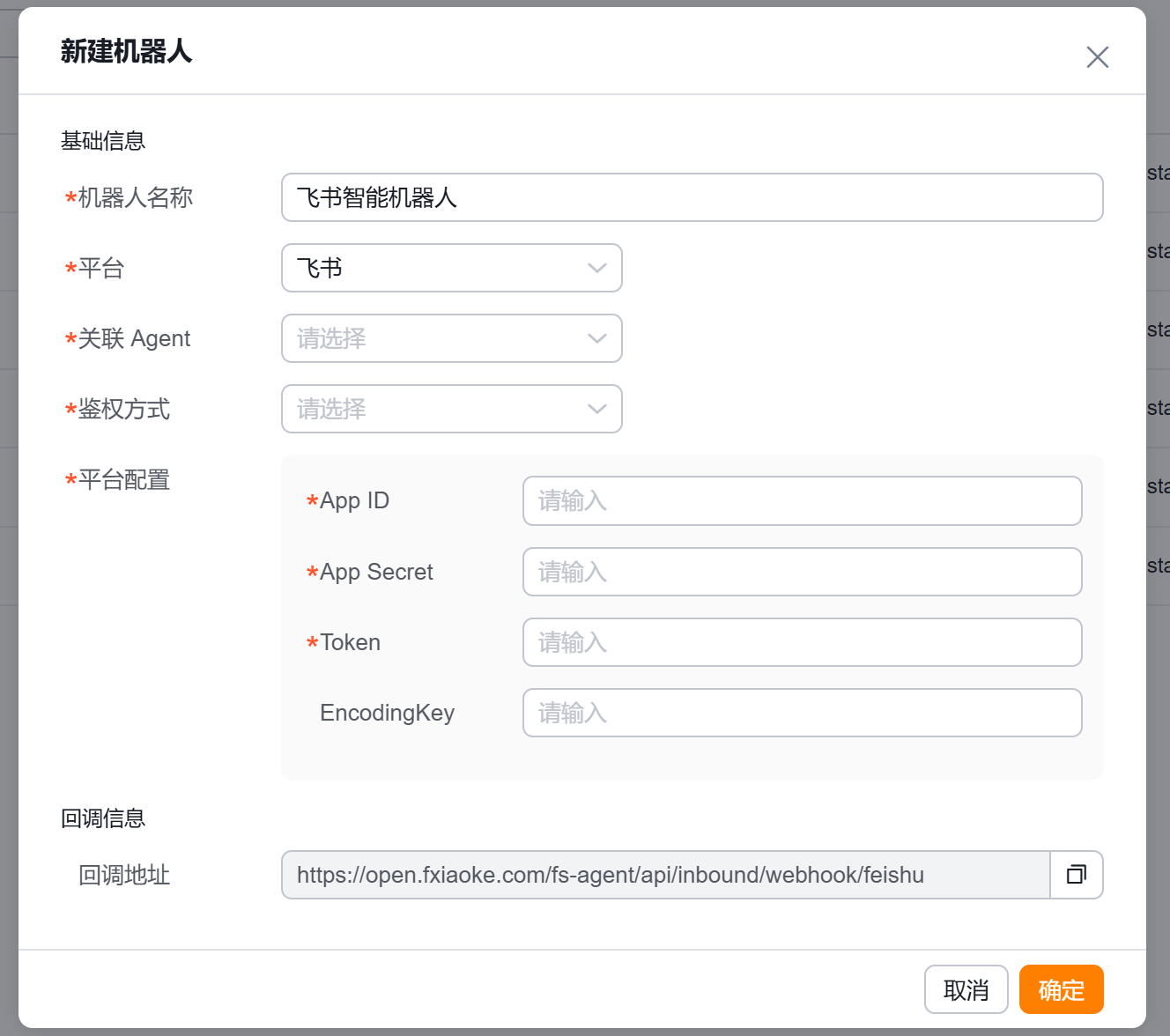The height and width of the screenshot is (1036, 1170).
Task: Click the 鉴权方式 label
Action: (124, 409)
